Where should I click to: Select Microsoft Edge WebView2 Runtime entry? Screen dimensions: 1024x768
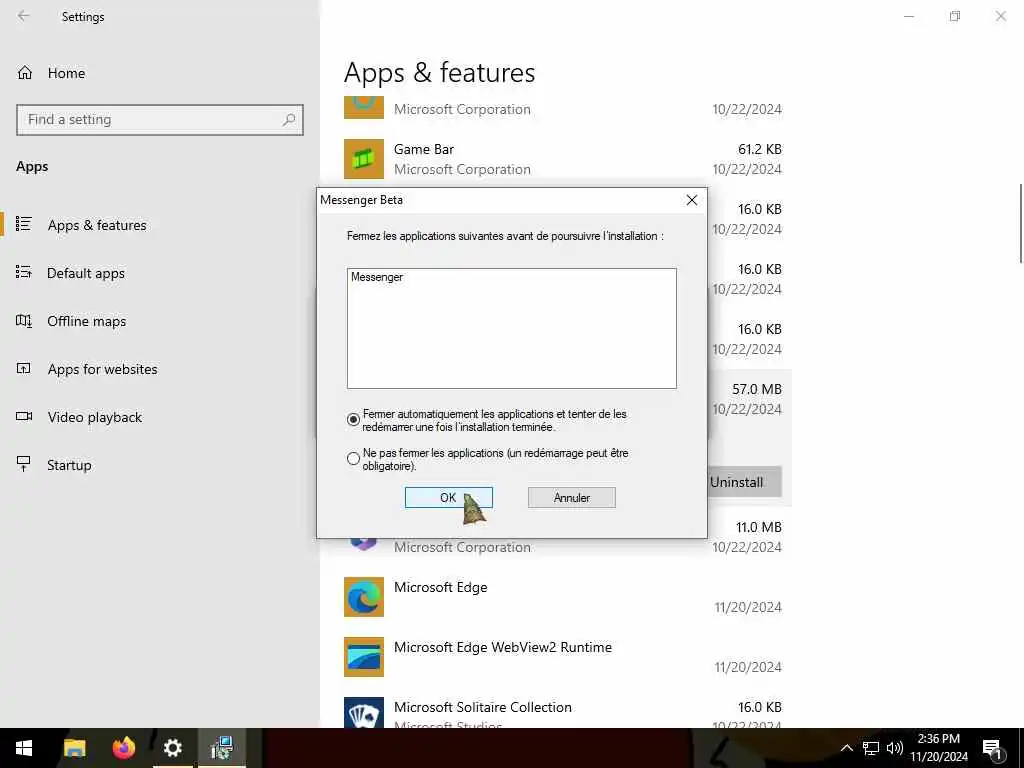pos(563,656)
